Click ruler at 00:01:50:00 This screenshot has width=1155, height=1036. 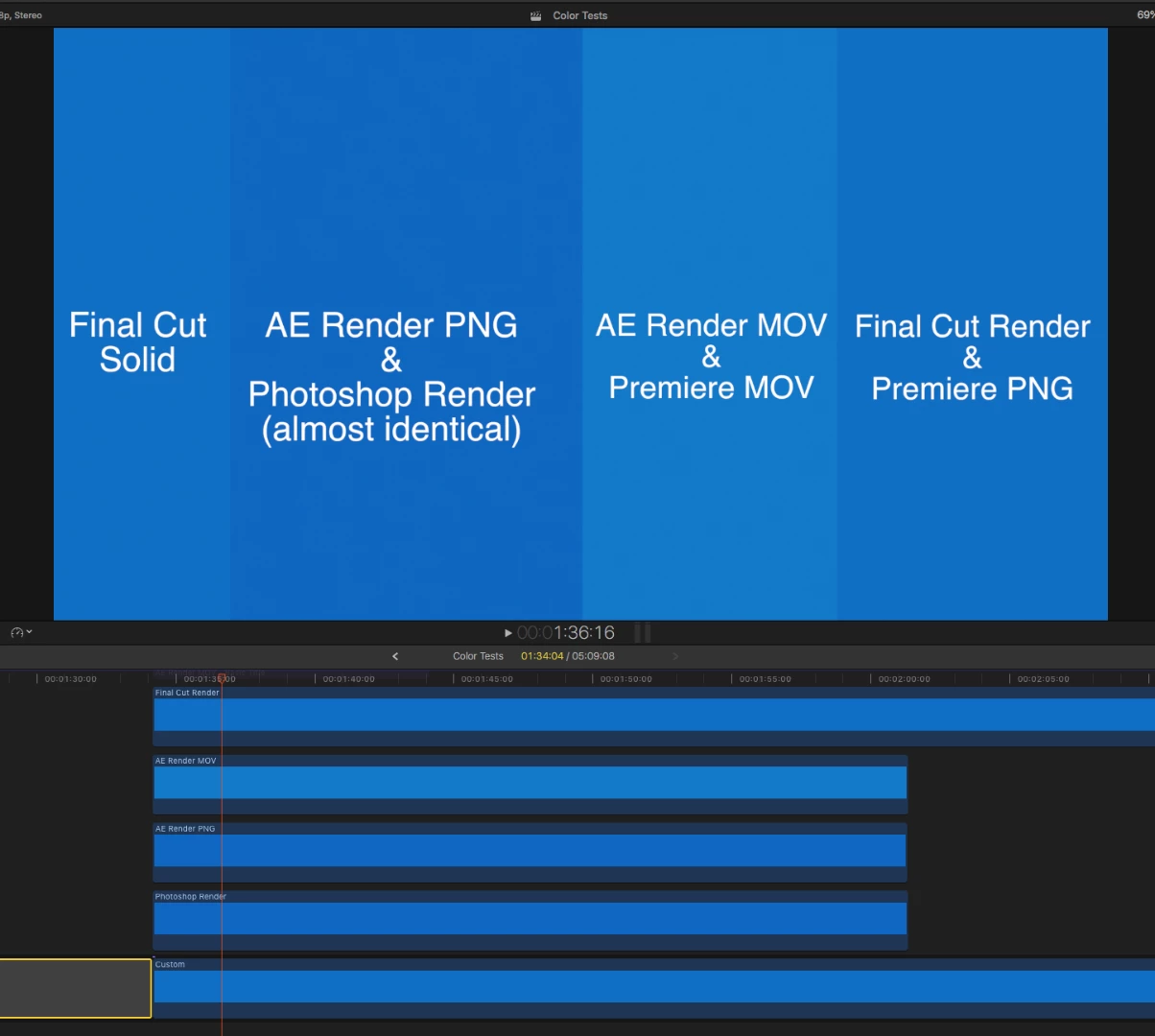click(x=625, y=678)
